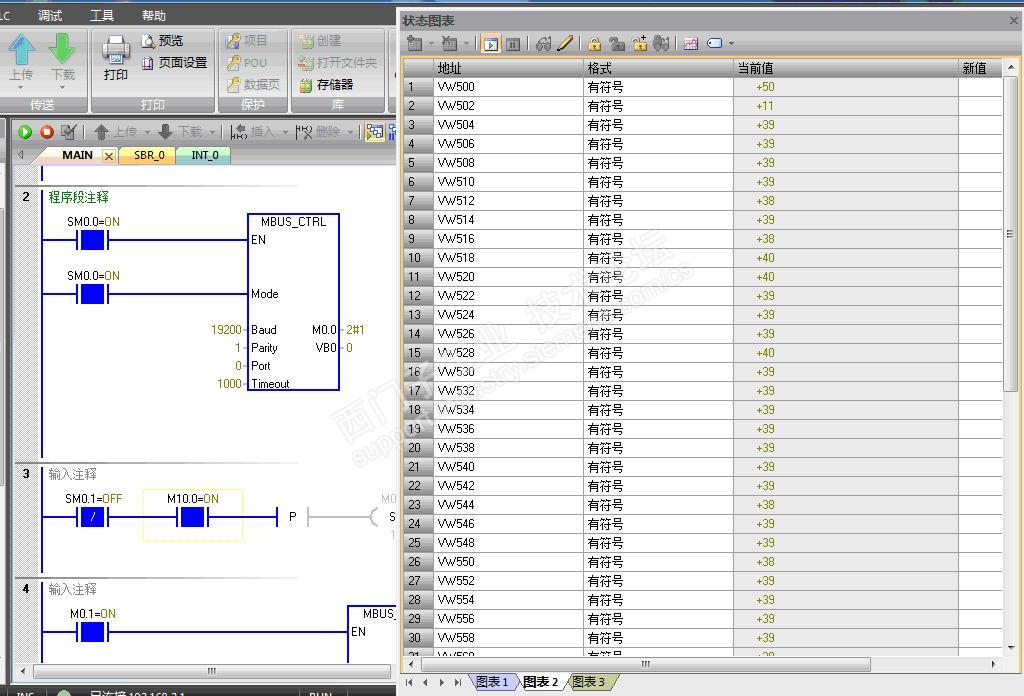Click the trend chart view icon
This screenshot has height=696, width=1024.
[x=690, y=44]
